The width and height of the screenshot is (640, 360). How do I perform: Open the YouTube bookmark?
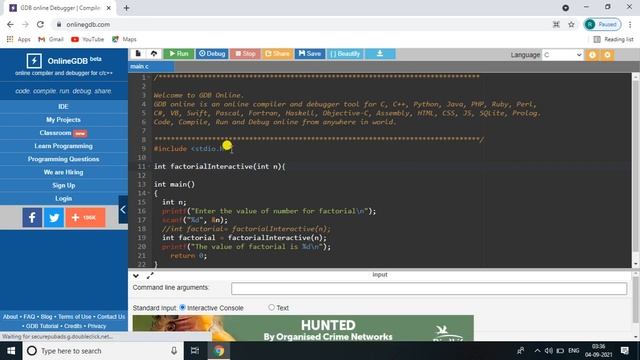click(87, 39)
